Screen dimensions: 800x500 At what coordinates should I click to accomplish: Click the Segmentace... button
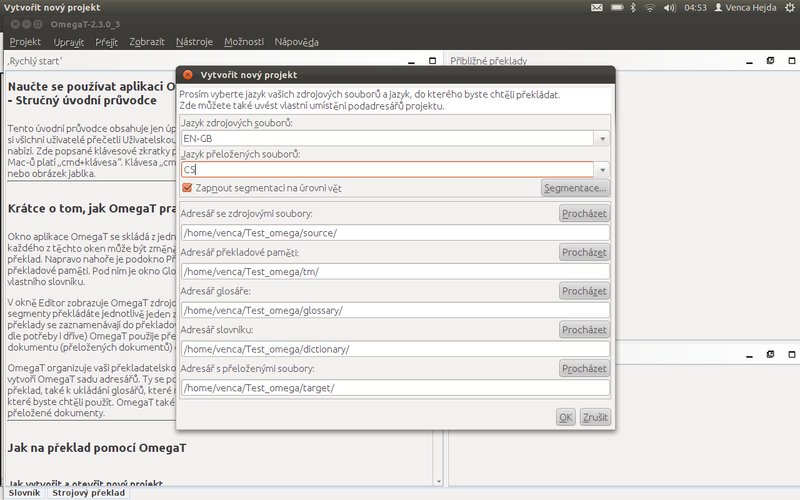[575, 187]
